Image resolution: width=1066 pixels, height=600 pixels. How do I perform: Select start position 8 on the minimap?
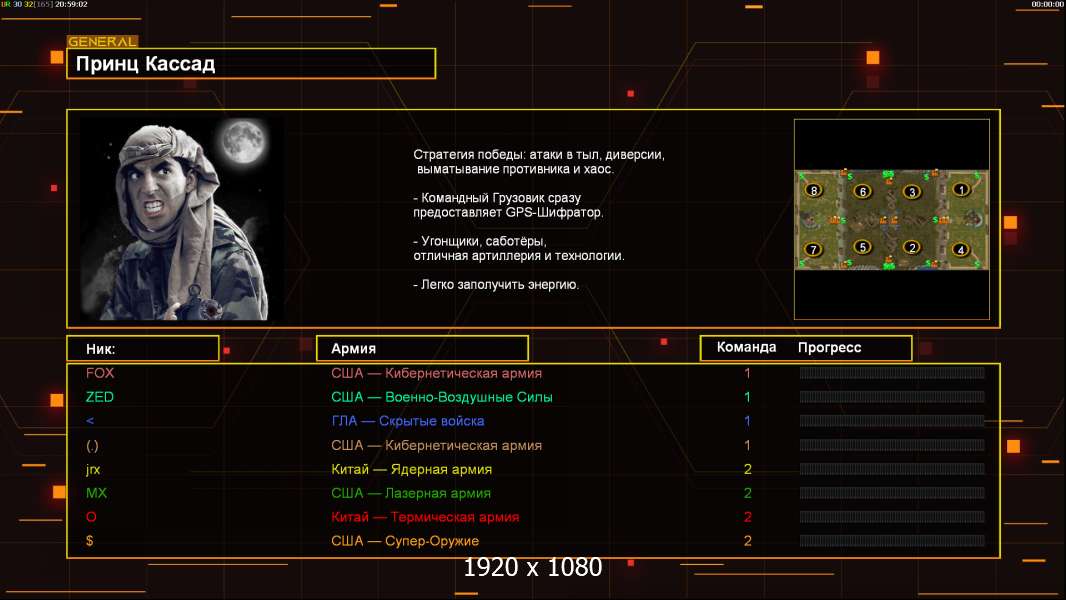pos(814,190)
